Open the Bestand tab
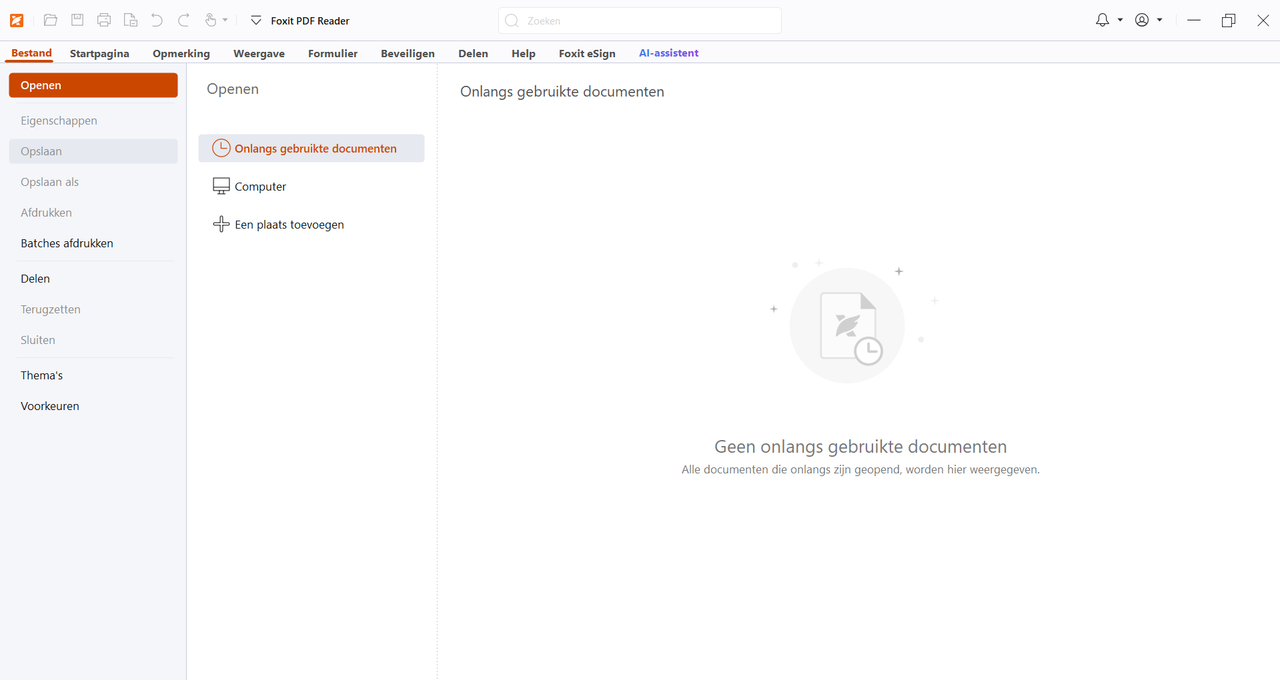The image size is (1280, 680). click(31, 53)
